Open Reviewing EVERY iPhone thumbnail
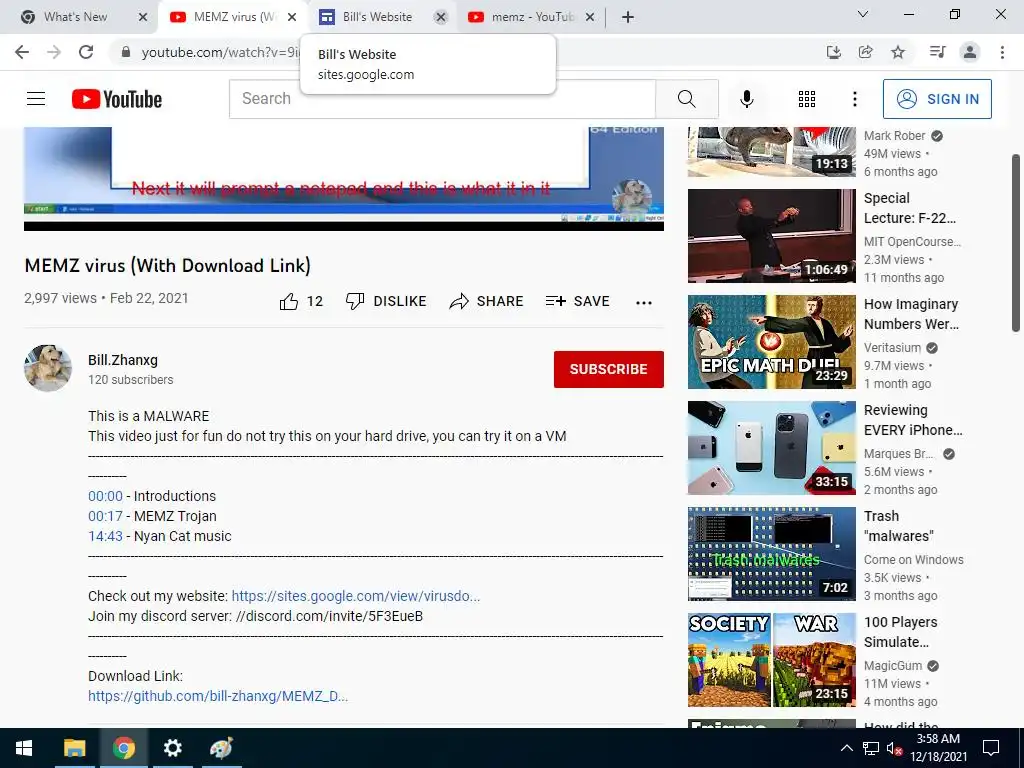The width and height of the screenshot is (1024, 768). (771, 448)
